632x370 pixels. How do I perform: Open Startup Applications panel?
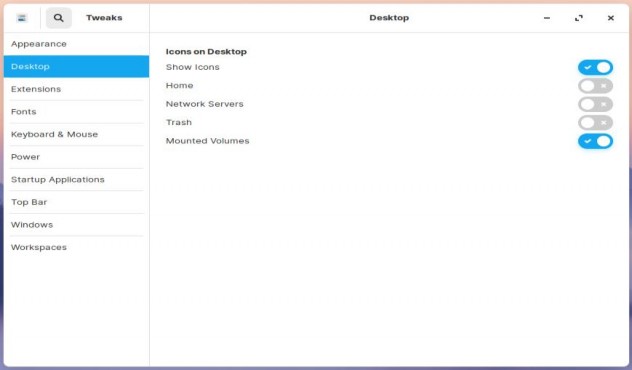77,179
